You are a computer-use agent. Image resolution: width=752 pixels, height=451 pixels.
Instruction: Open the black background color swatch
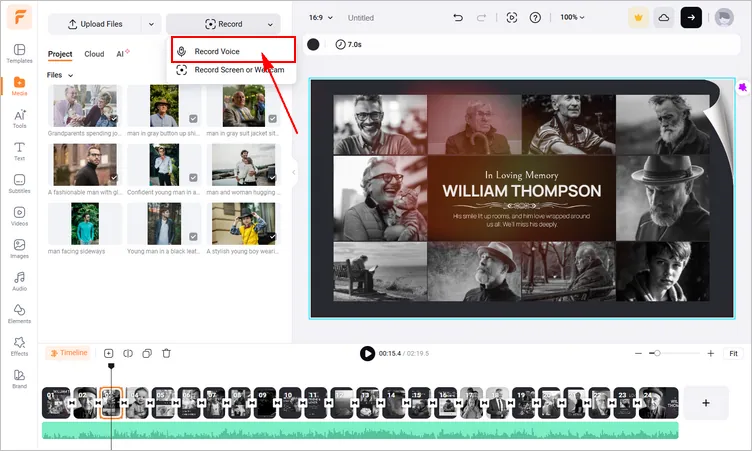(313, 45)
